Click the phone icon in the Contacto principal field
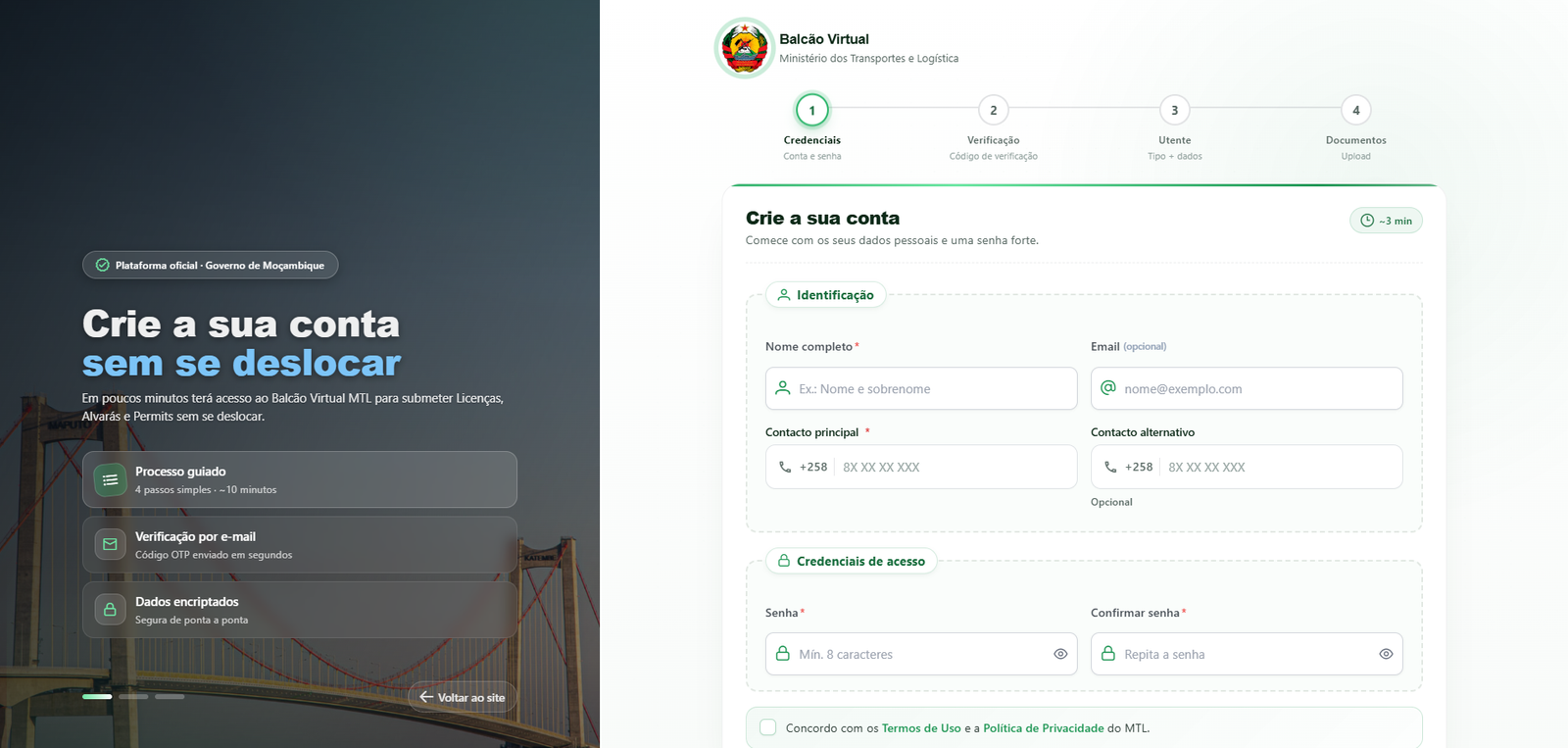The height and width of the screenshot is (748, 1568). pyautogui.click(x=785, y=467)
